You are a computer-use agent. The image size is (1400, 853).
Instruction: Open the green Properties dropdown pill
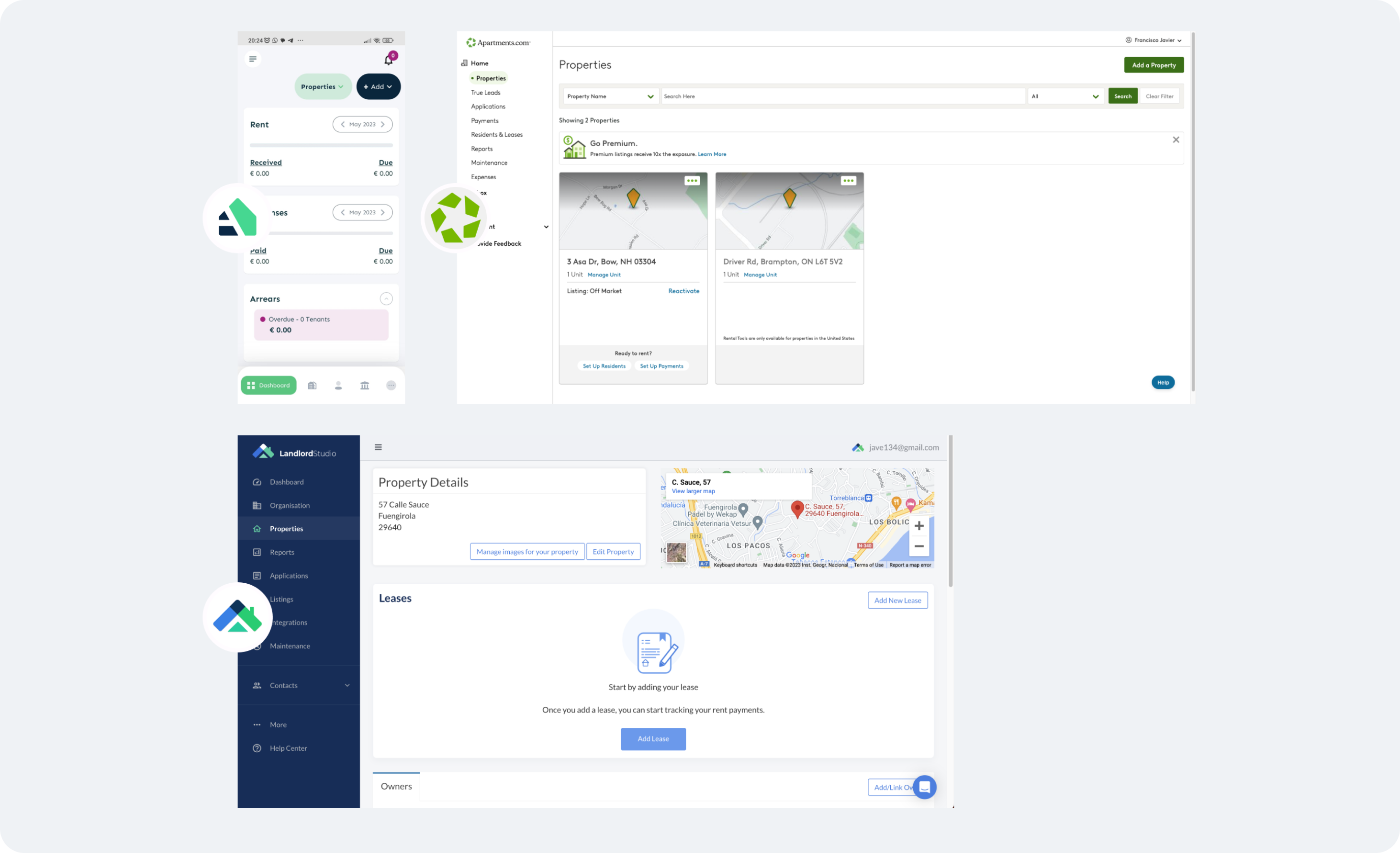tap(322, 87)
